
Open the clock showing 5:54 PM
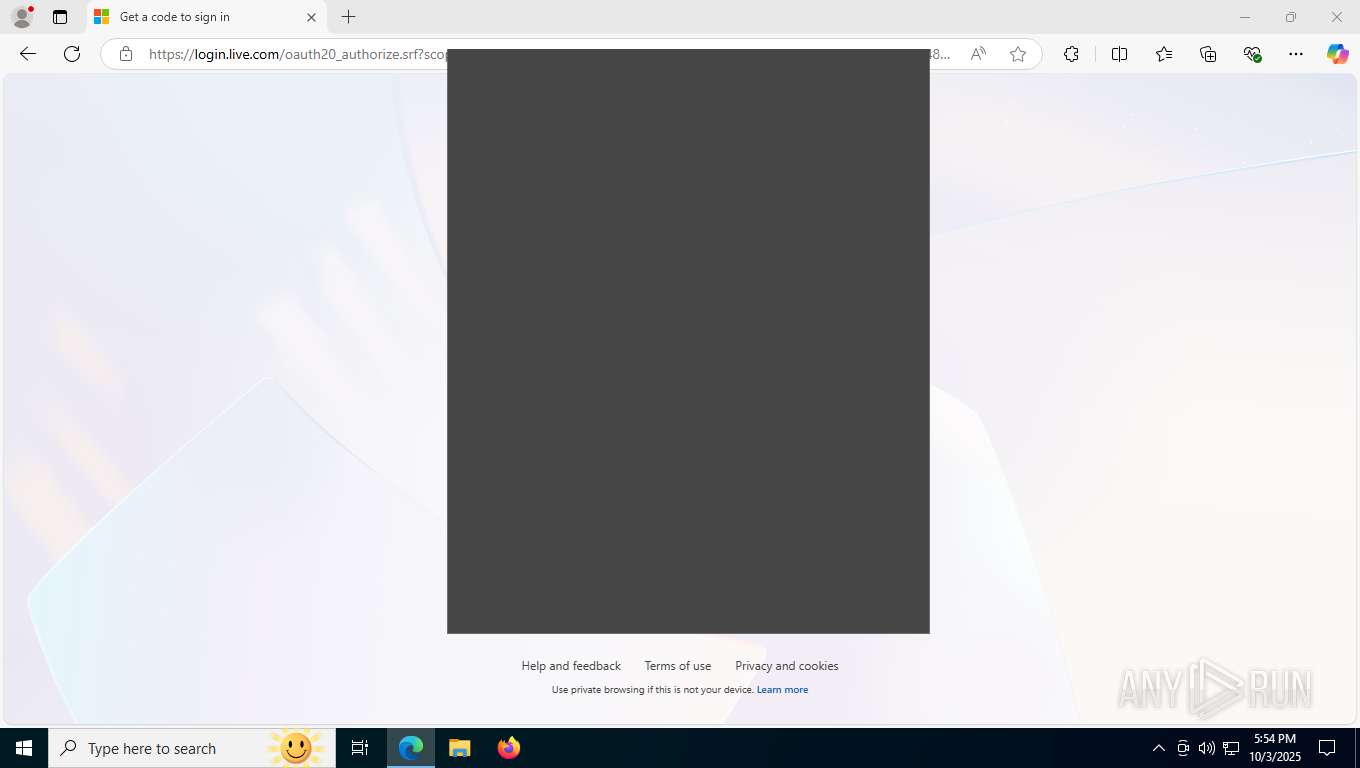coord(1275,748)
